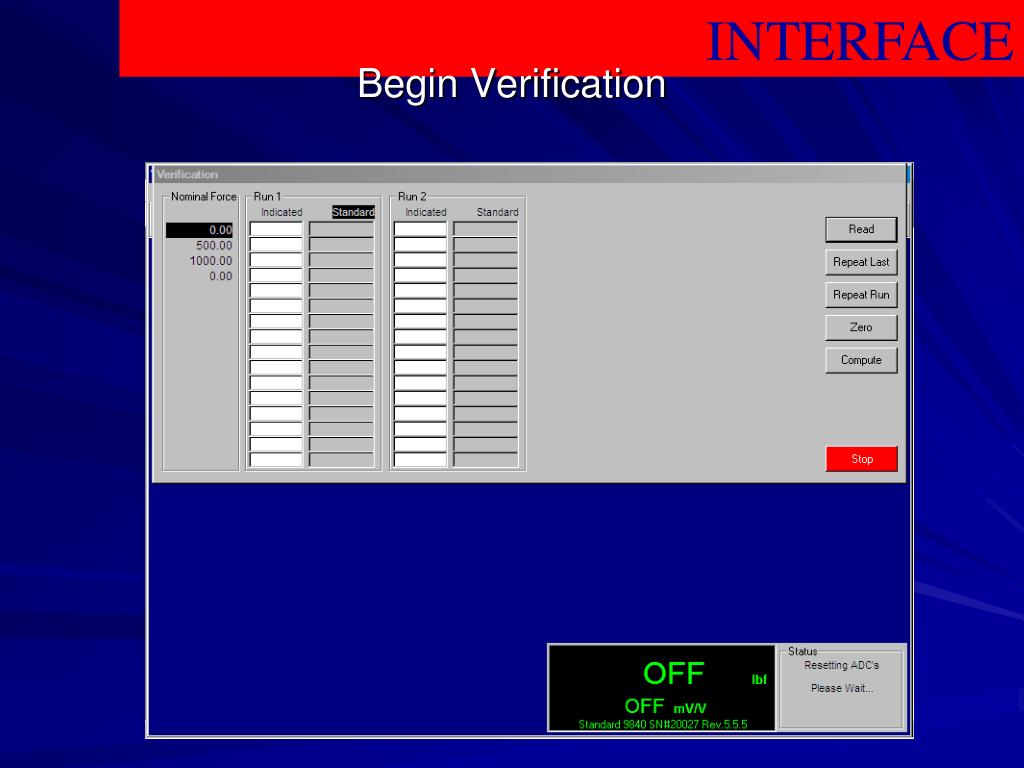Click Run 2 Standard field in 500.00 row
This screenshot has height=768, width=1024.
pyautogui.click(x=485, y=245)
